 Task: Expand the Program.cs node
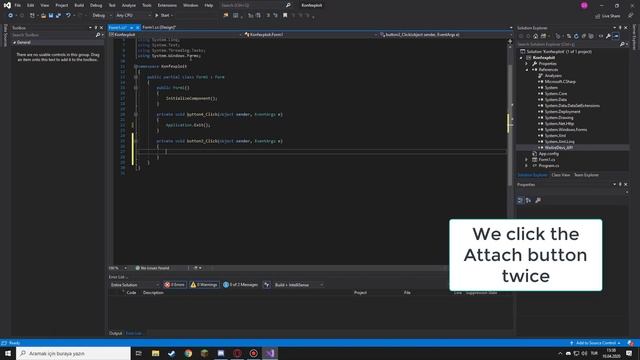pos(527,166)
